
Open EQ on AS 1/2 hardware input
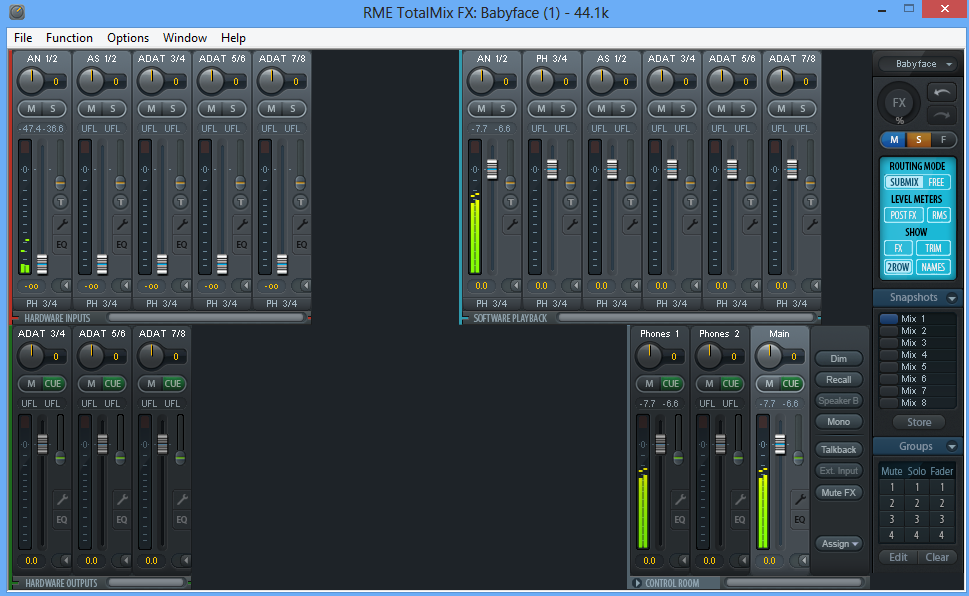pos(121,244)
